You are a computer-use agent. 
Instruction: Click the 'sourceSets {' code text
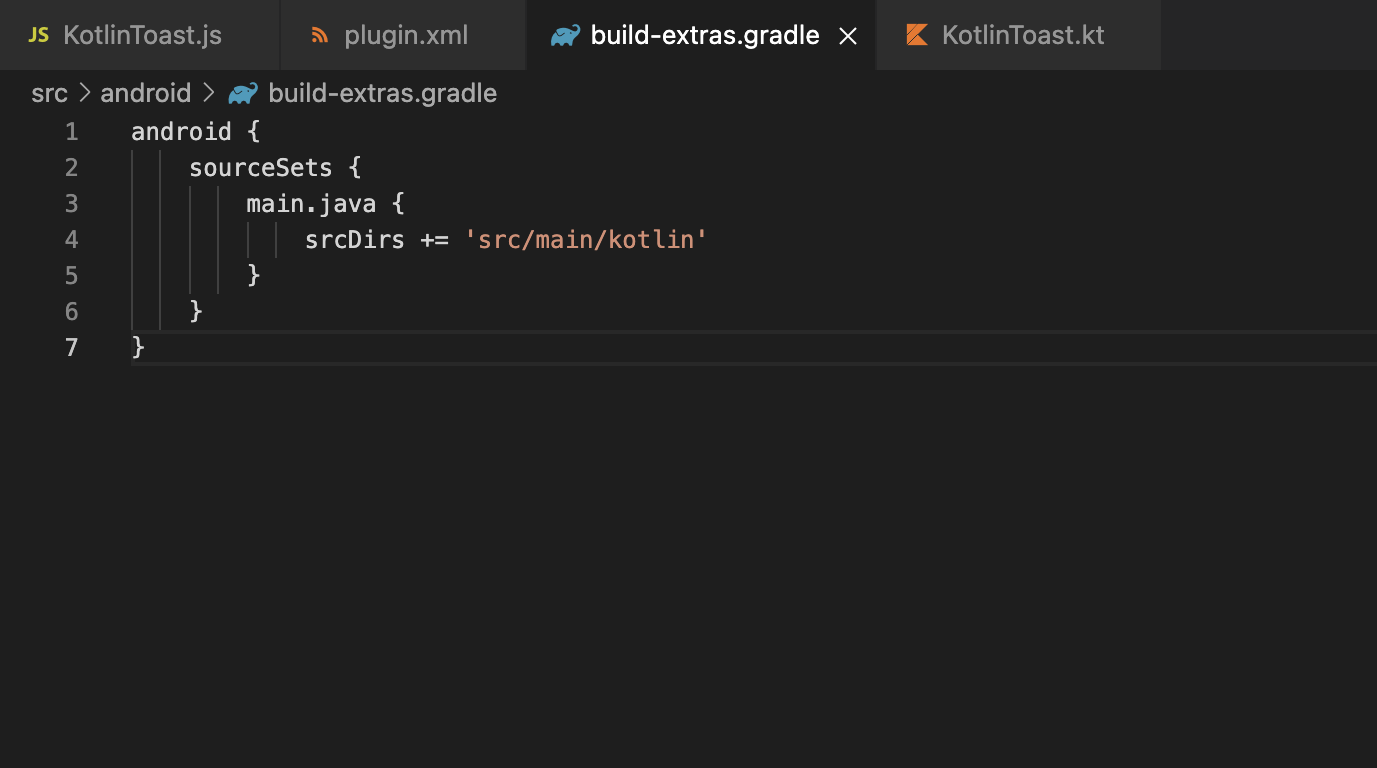275,168
